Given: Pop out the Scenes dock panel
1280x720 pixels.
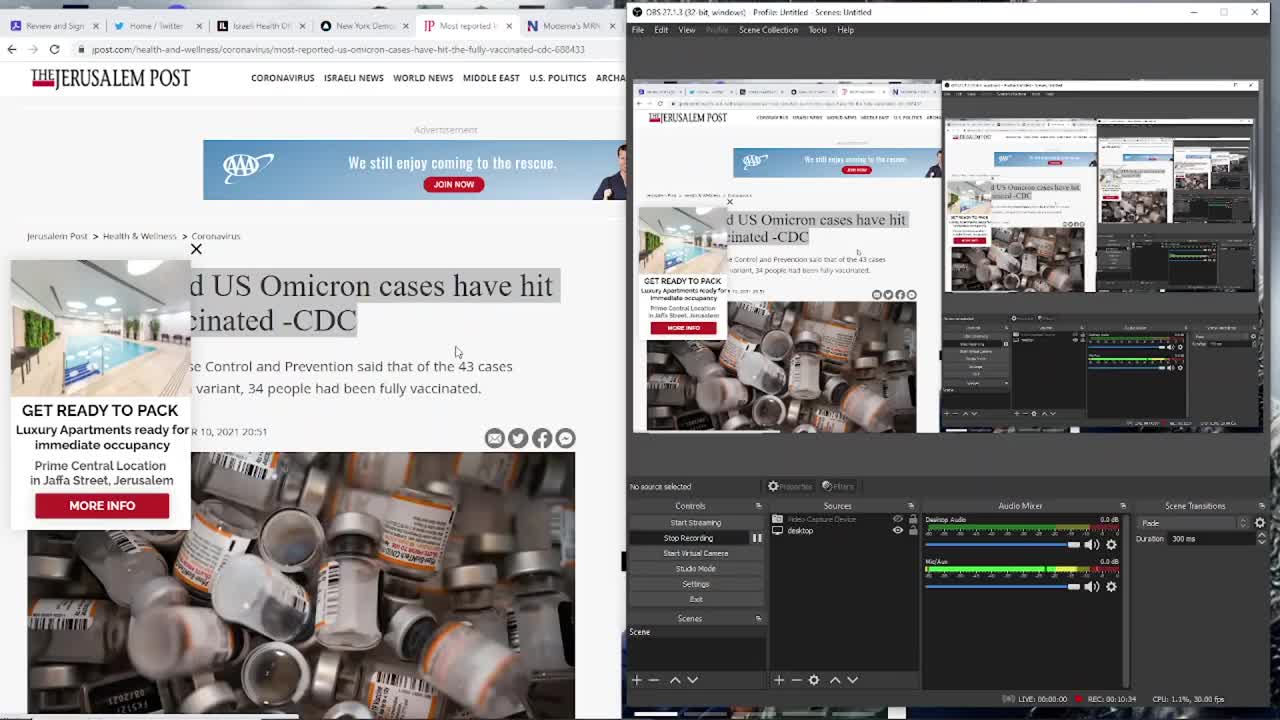Looking at the screenshot, I should pyautogui.click(x=758, y=619).
